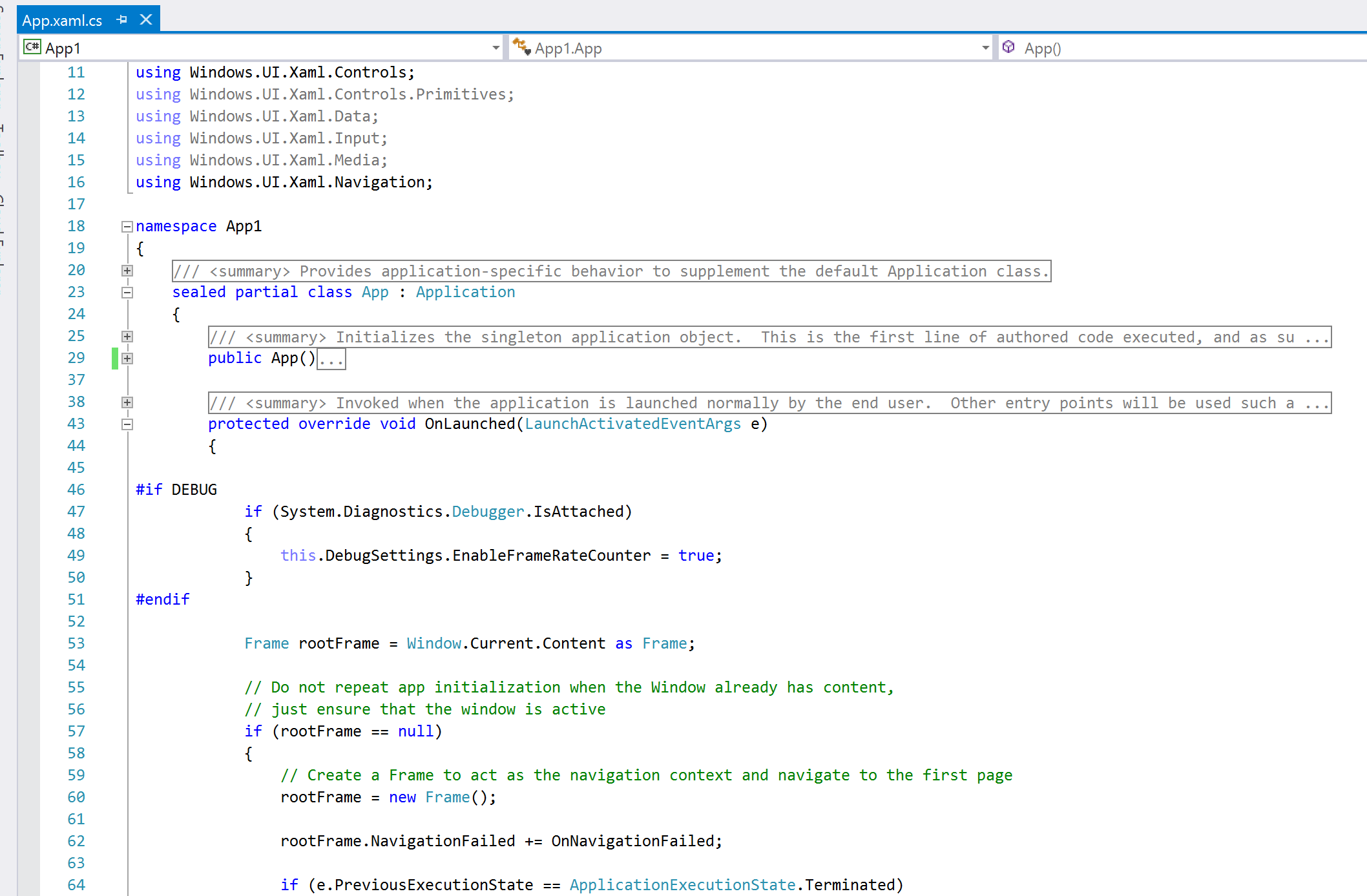This screenshot has height=896, width=1367.
Task: Click the C# project icon beside App1
Action: point(32,47)
